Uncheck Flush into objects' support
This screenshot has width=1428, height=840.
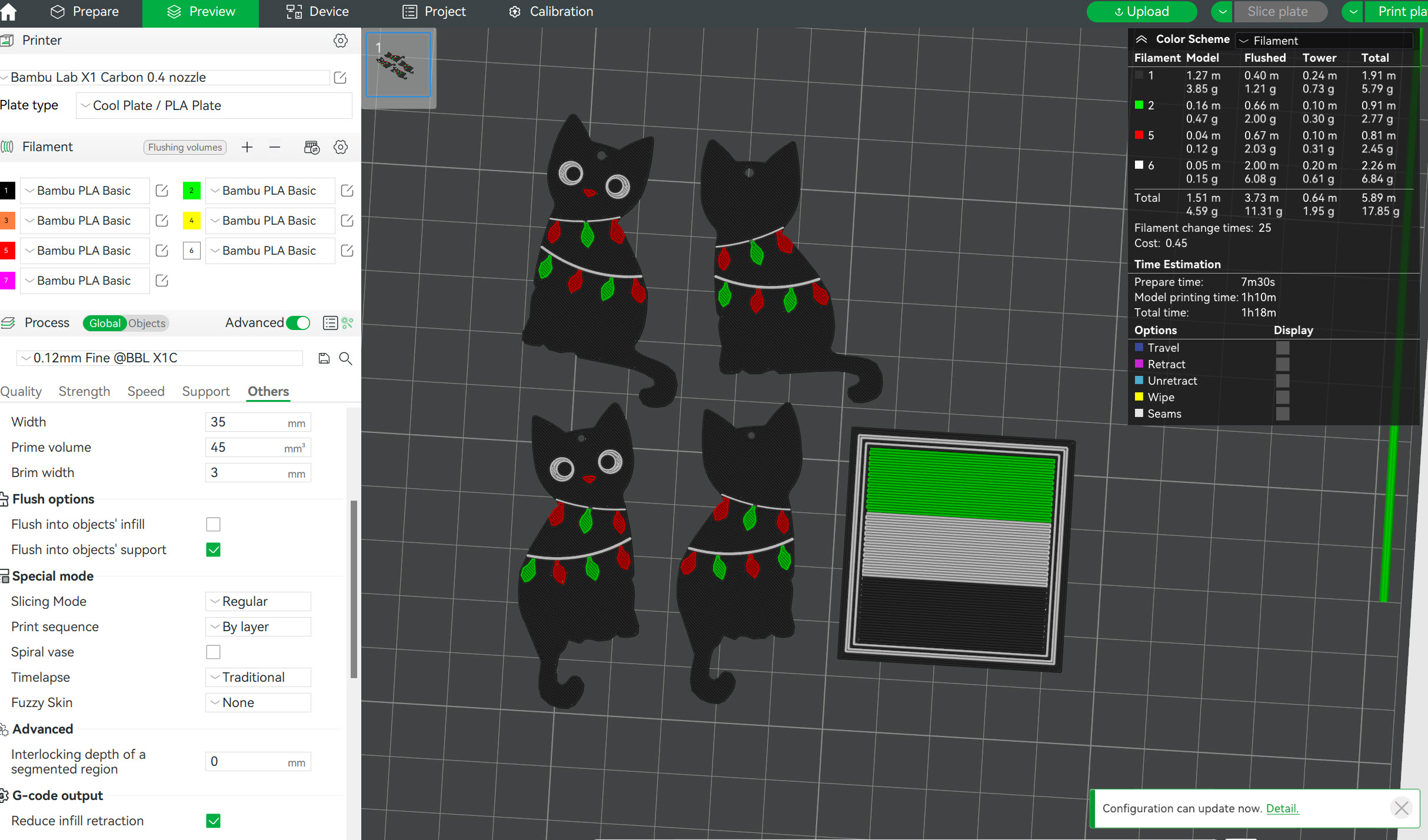click(214, 549)
